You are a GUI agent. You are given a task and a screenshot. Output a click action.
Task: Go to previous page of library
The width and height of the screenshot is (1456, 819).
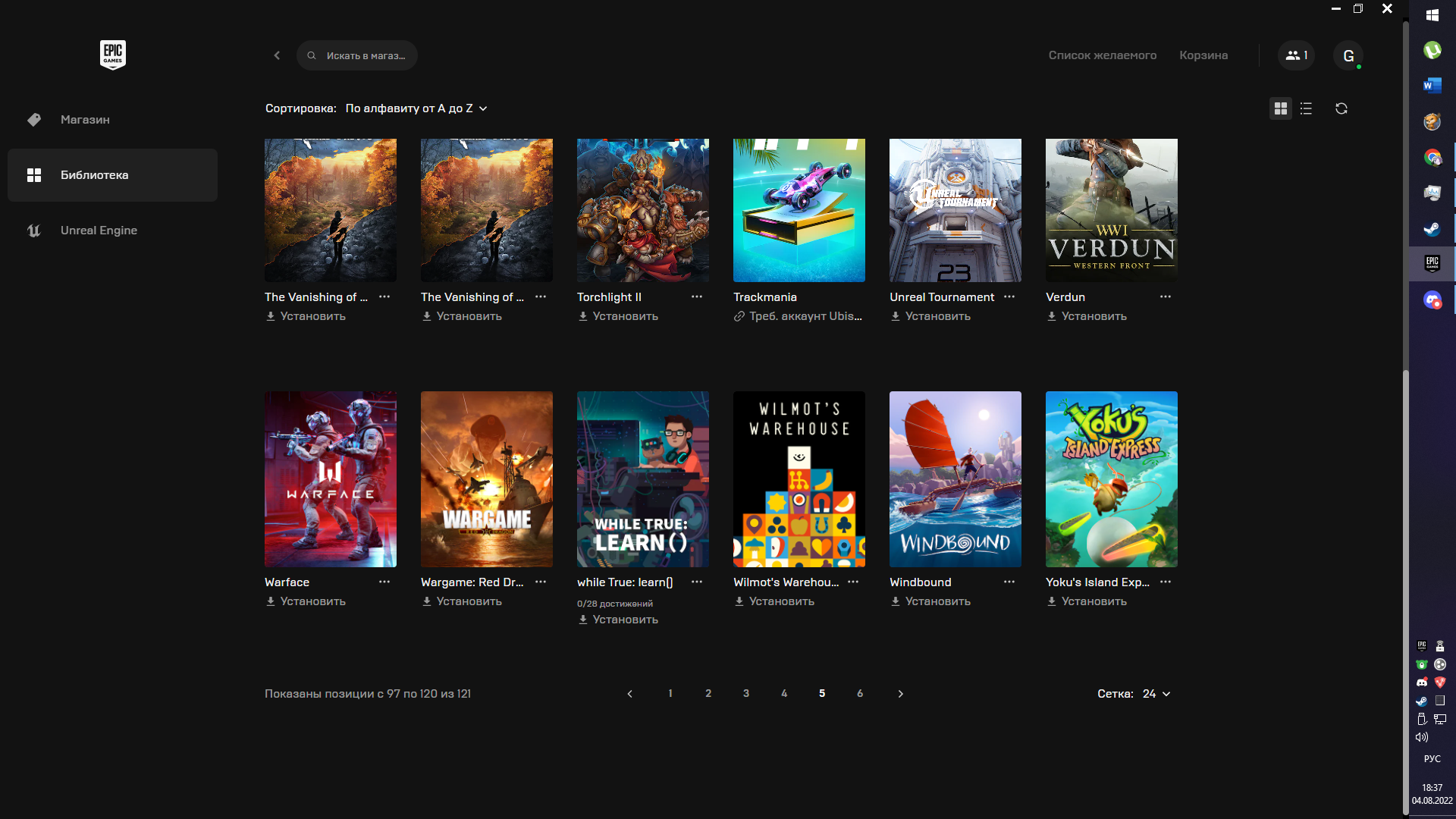(629, 694)
